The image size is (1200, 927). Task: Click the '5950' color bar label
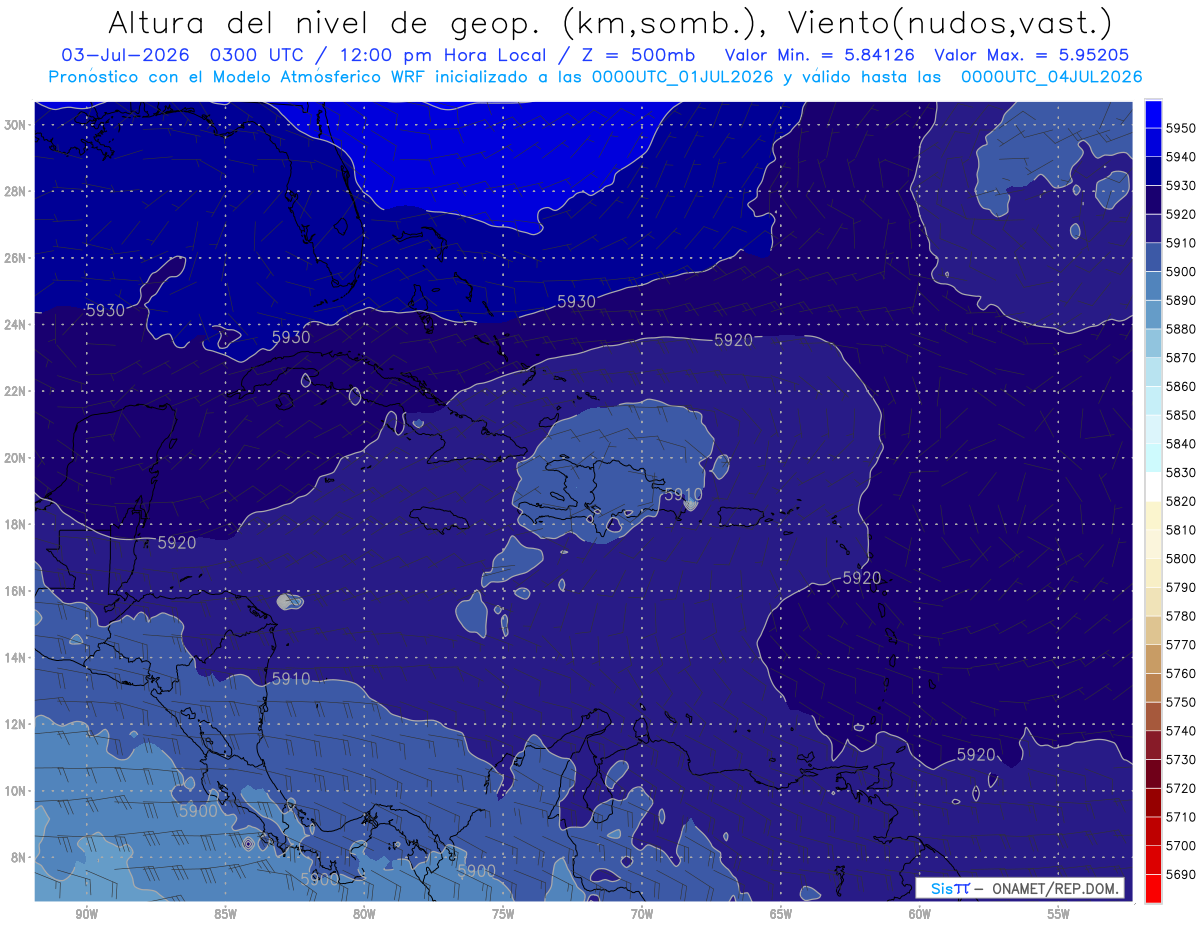click(x=1181, y=128)
